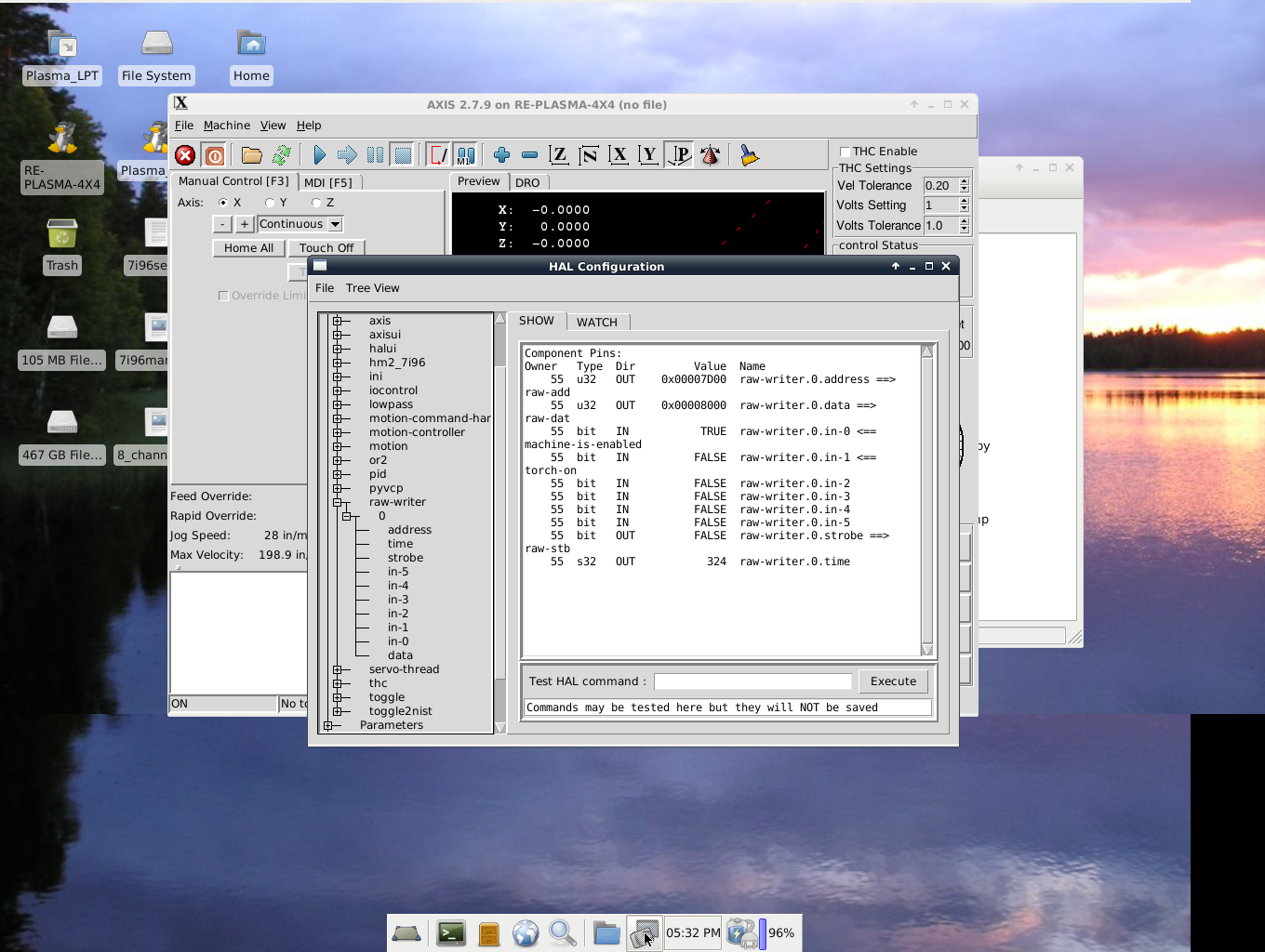1265x952 pixels.
Task: Run program with the blue play icon
Action: (319, 155)
